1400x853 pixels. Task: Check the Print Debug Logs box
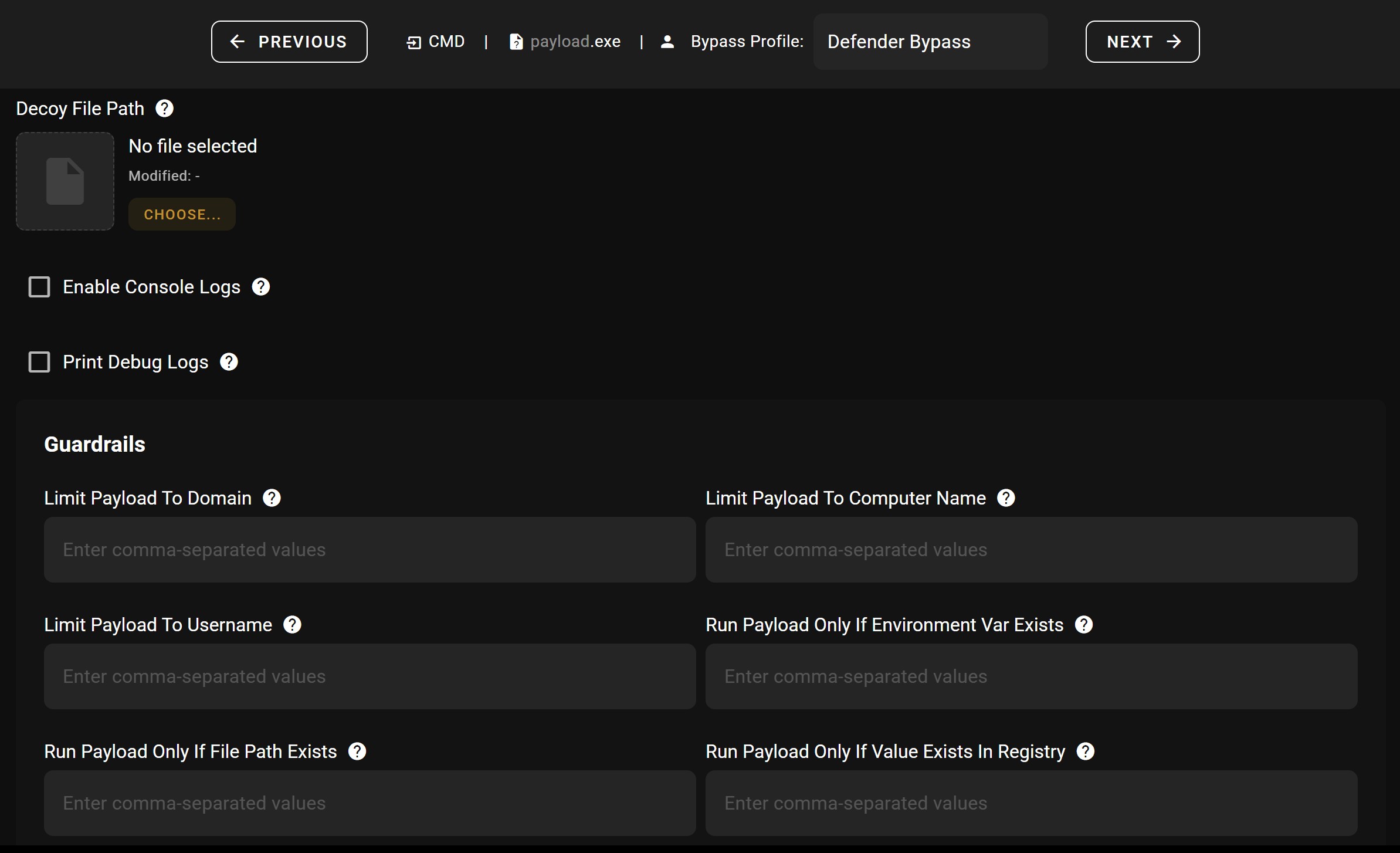click(x=39, y=362)
